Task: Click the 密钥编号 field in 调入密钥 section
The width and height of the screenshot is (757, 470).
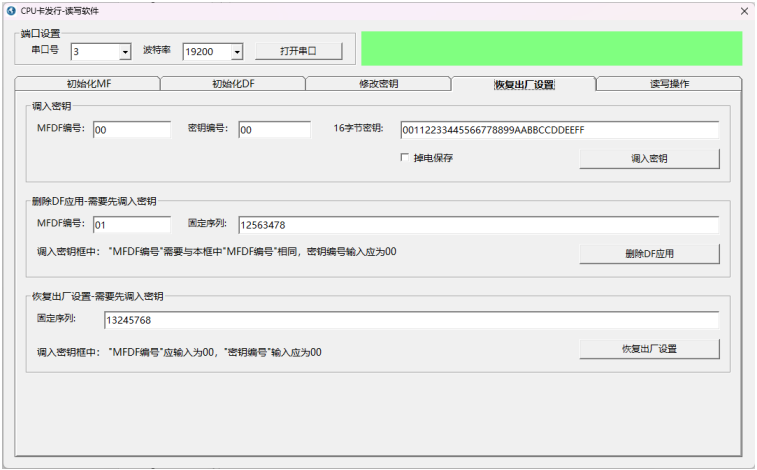Action: click(274, 130)
